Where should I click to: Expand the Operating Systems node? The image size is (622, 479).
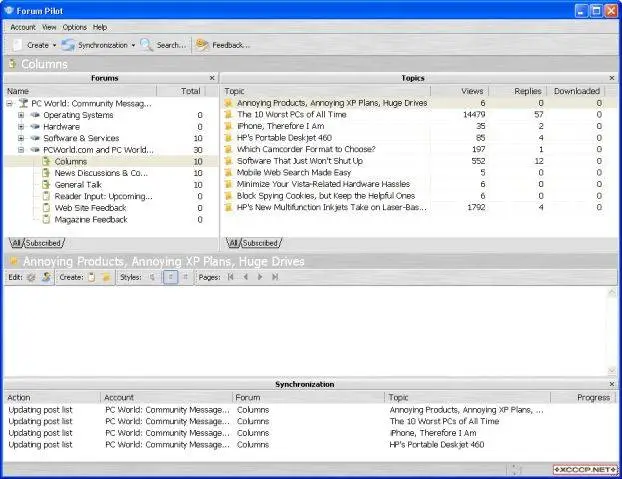[21, 115]
